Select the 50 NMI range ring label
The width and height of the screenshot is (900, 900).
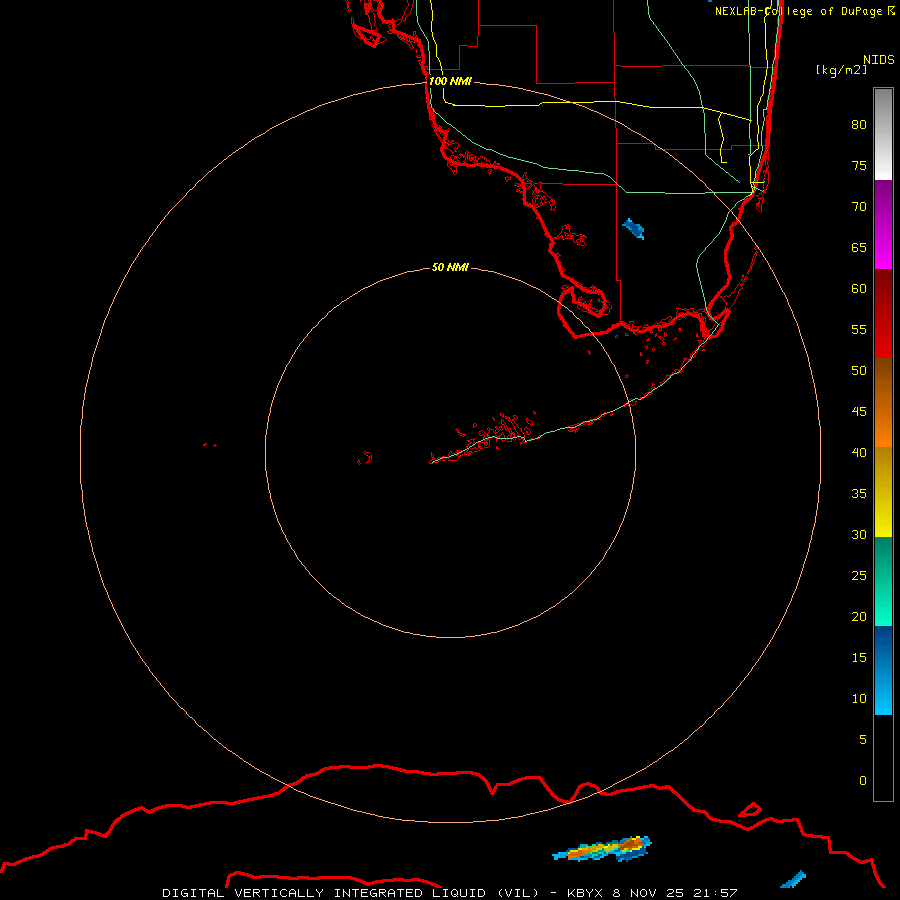coord(450,267)
